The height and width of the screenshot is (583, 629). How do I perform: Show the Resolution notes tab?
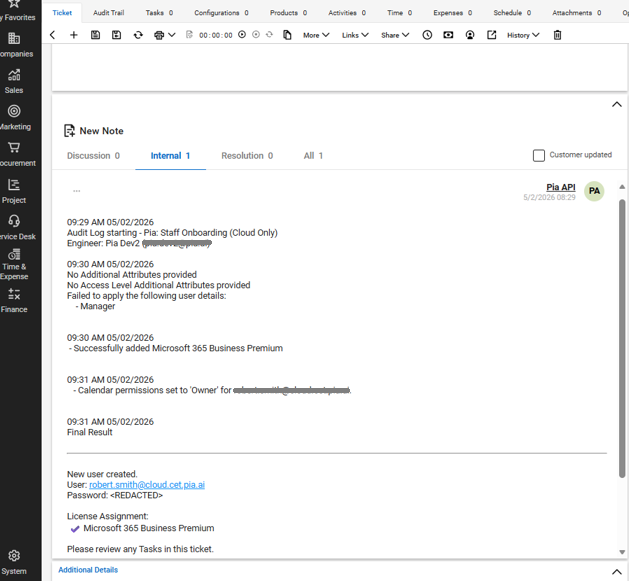point(247,156)
